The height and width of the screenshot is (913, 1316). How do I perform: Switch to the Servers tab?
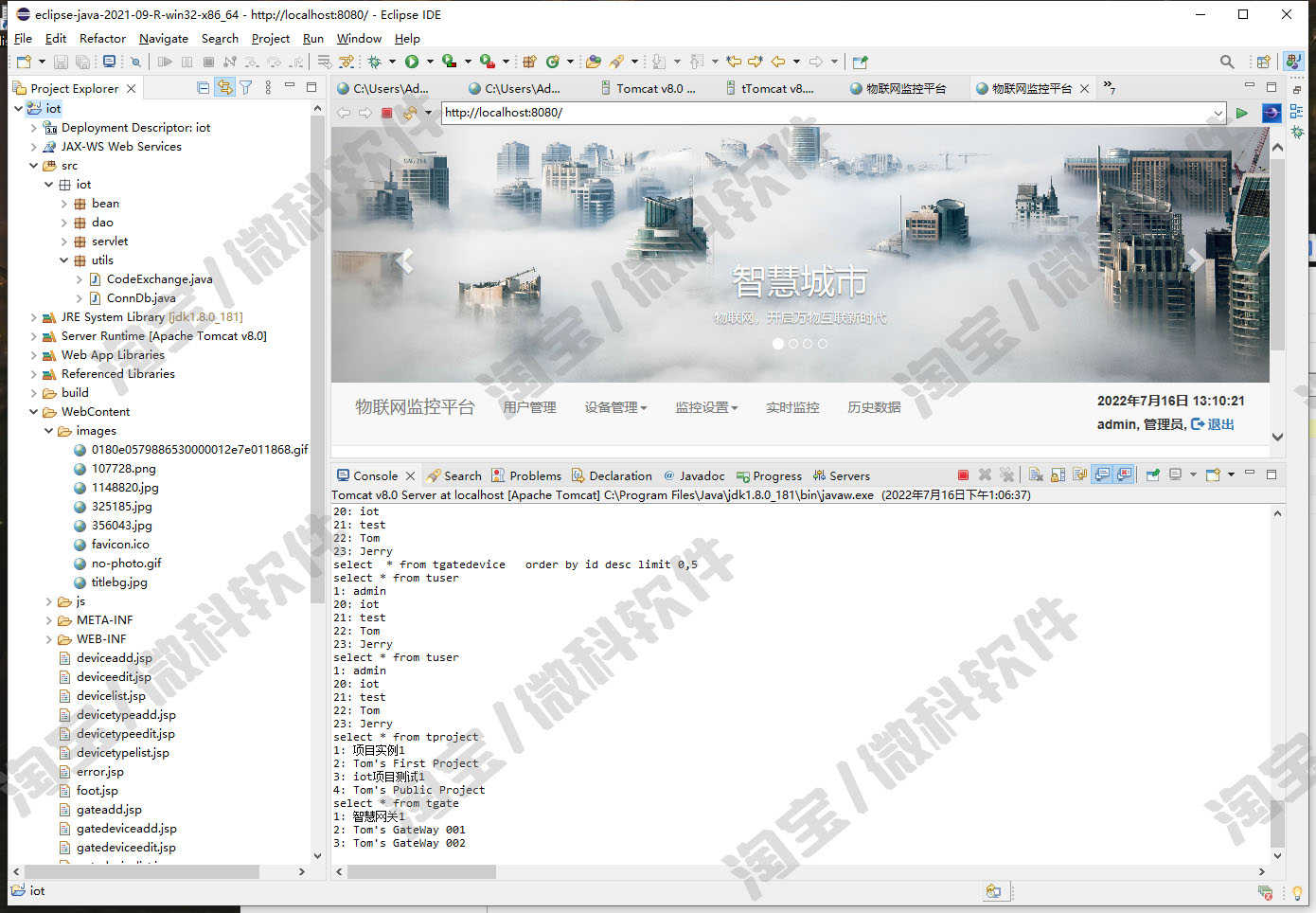pyautogui.click(x=841, y=475)
